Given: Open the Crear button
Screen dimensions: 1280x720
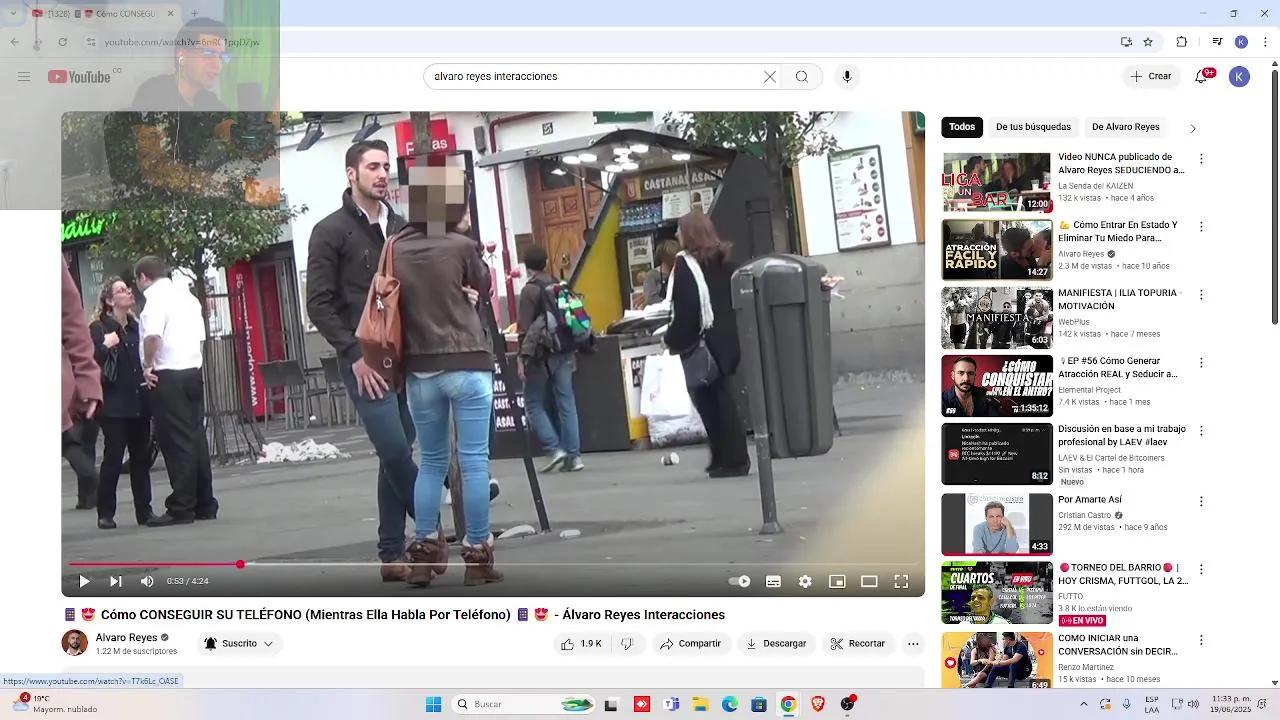Looking at the screenshot, I should (1151, 76).
